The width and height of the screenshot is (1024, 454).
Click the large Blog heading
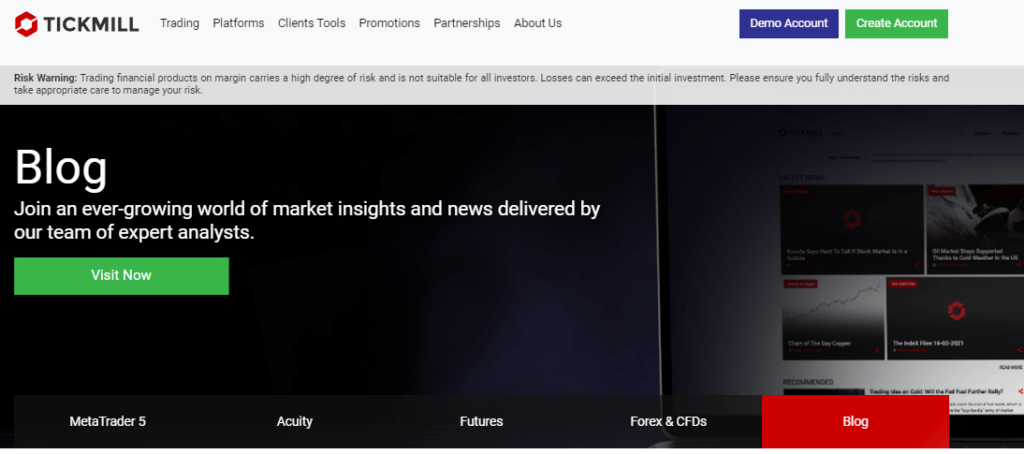point(61,169)
